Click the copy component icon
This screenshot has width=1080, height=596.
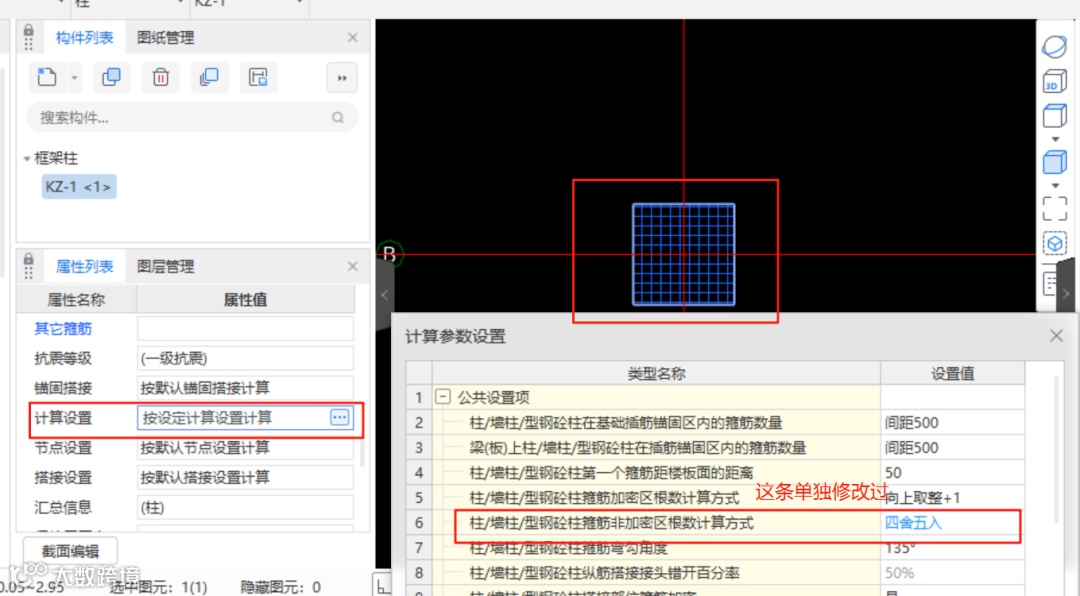tap(111, 77)
